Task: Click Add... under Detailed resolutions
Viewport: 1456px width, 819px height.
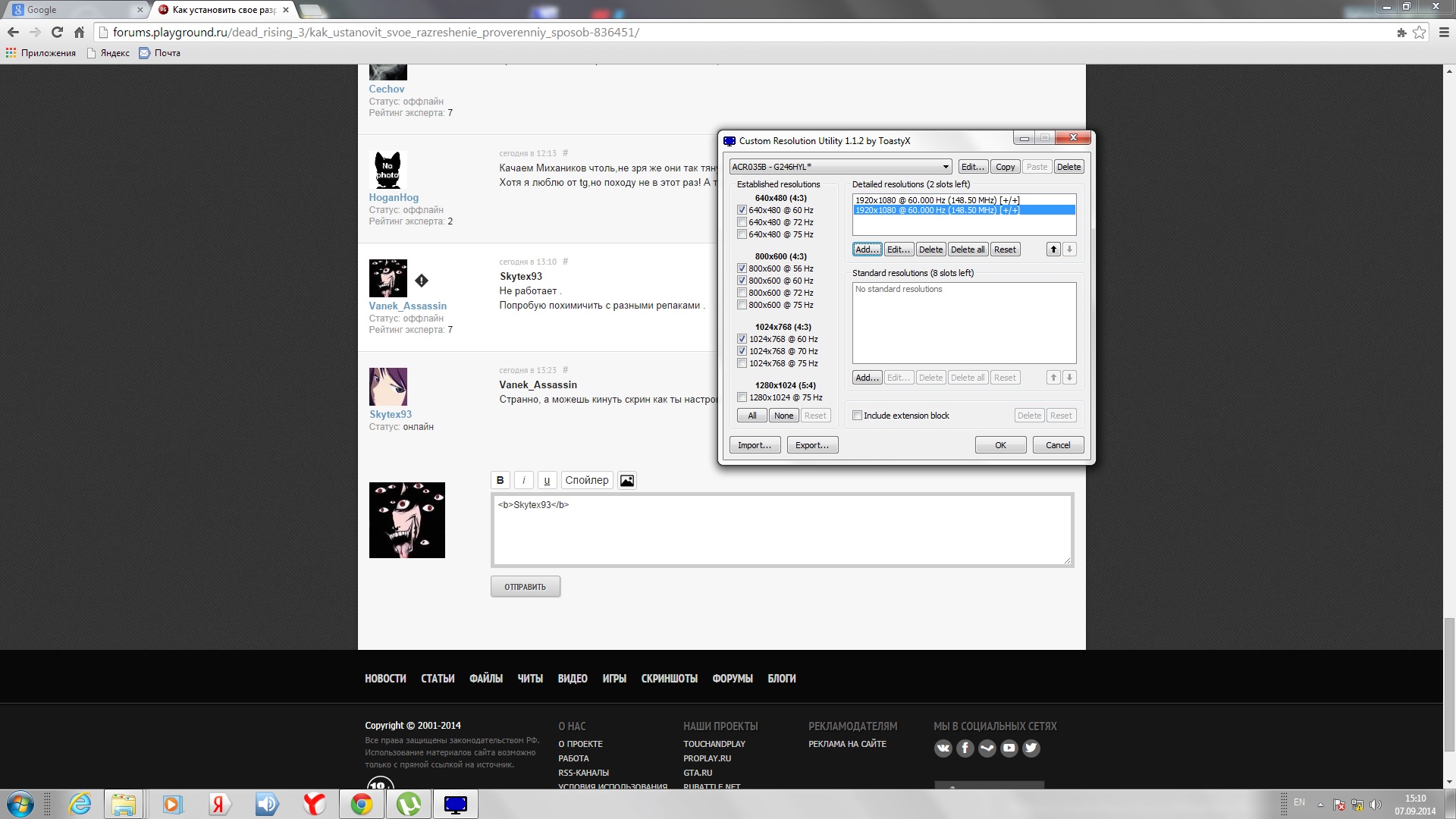Action: click(x=868, y=249)
